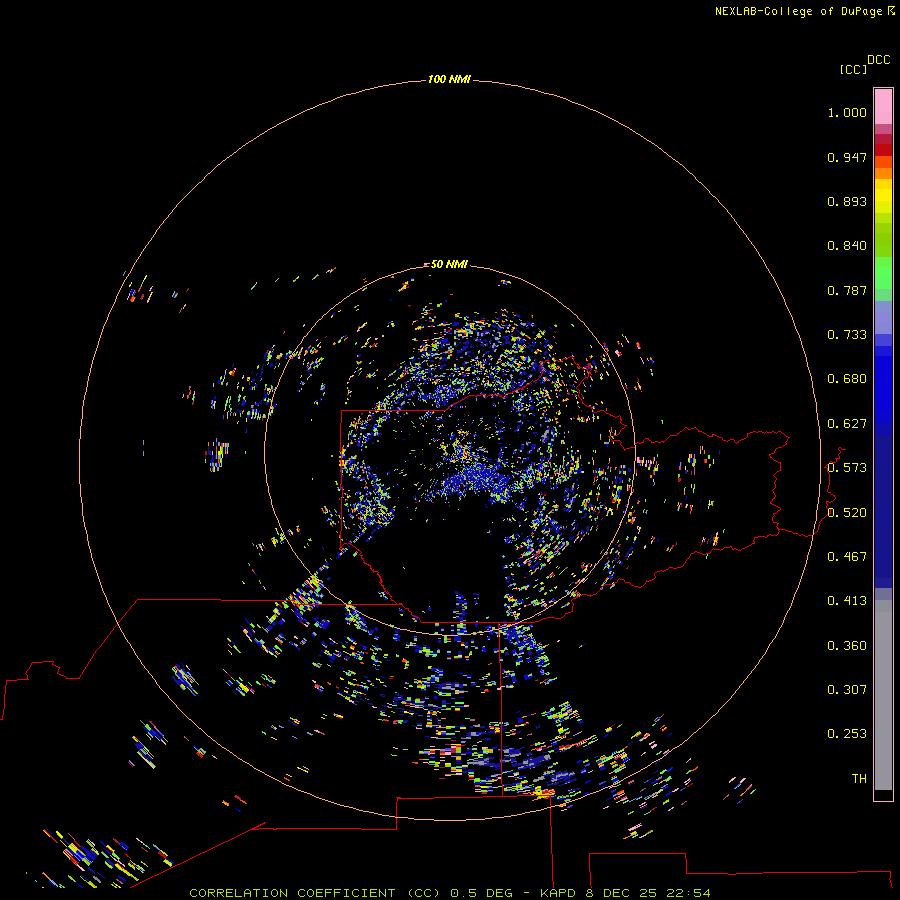This screenshot has width=900, height=900.
Task: Select the 0.307 scale value
Action: click(x=847, y=690)
